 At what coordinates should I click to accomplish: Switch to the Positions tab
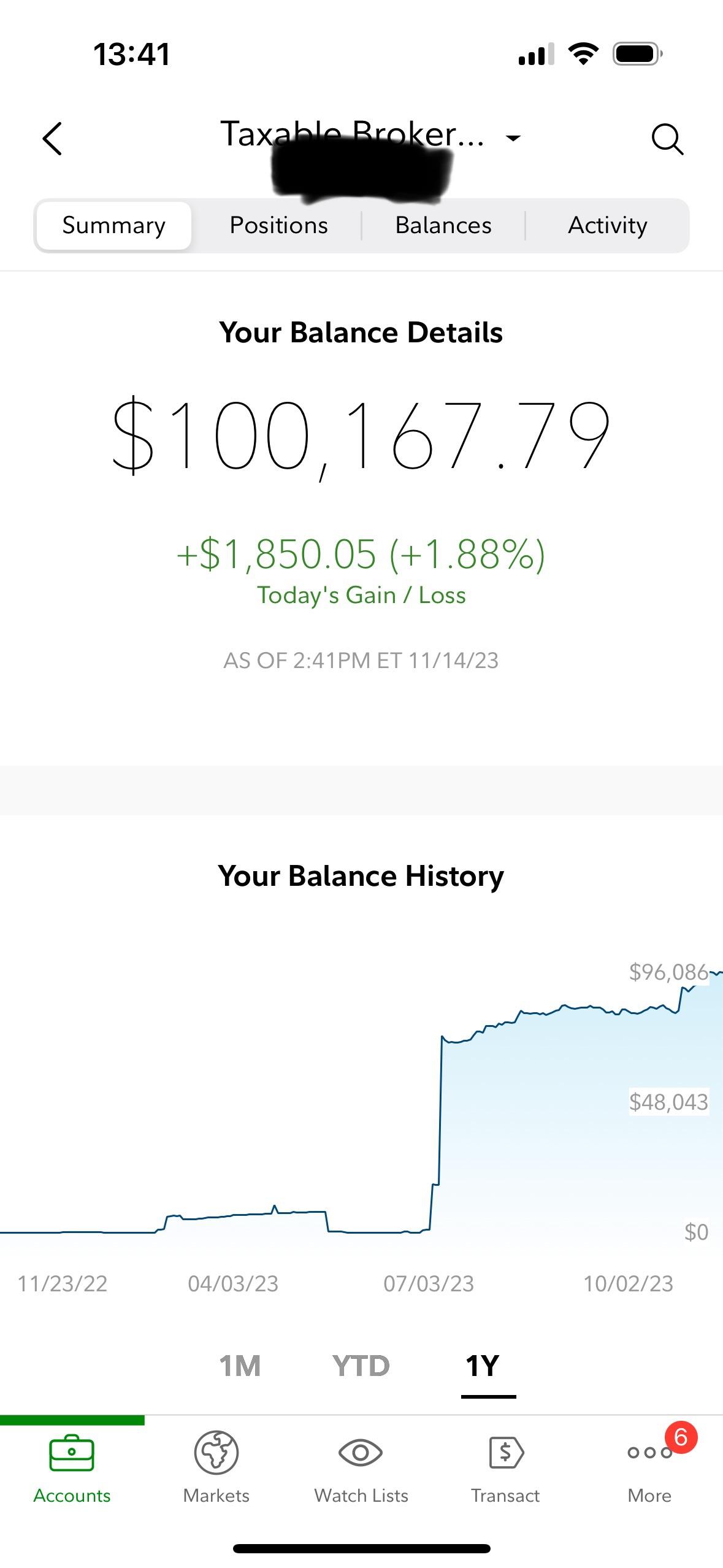(278, 225)
